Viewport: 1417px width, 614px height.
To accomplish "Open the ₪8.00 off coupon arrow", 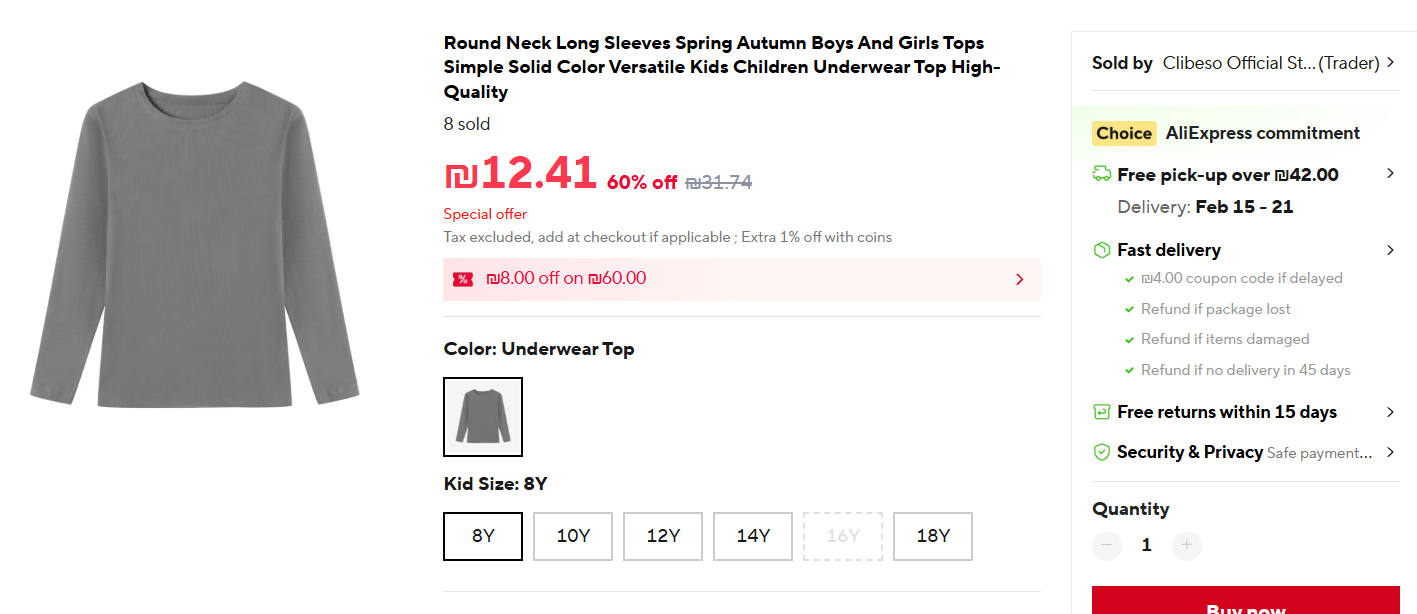I will (1020, 279).
